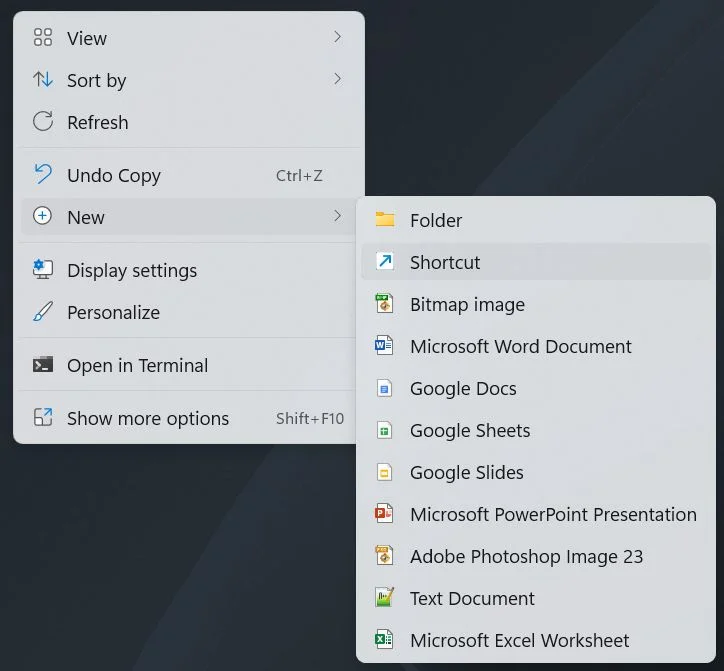Click the yellow Folder icon

click(385, 220)
